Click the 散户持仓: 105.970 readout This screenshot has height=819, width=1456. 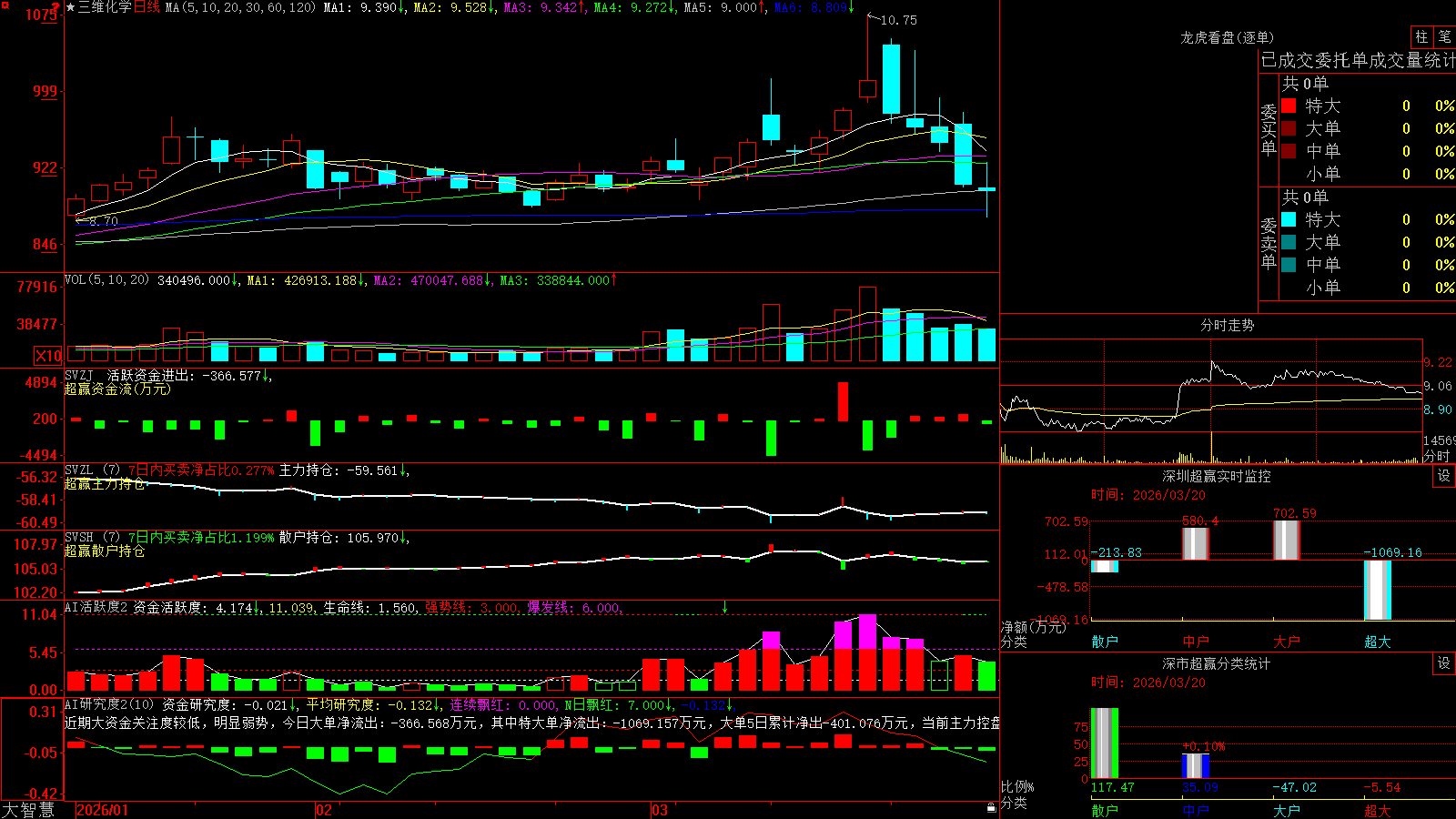click(x=343, y=538)
